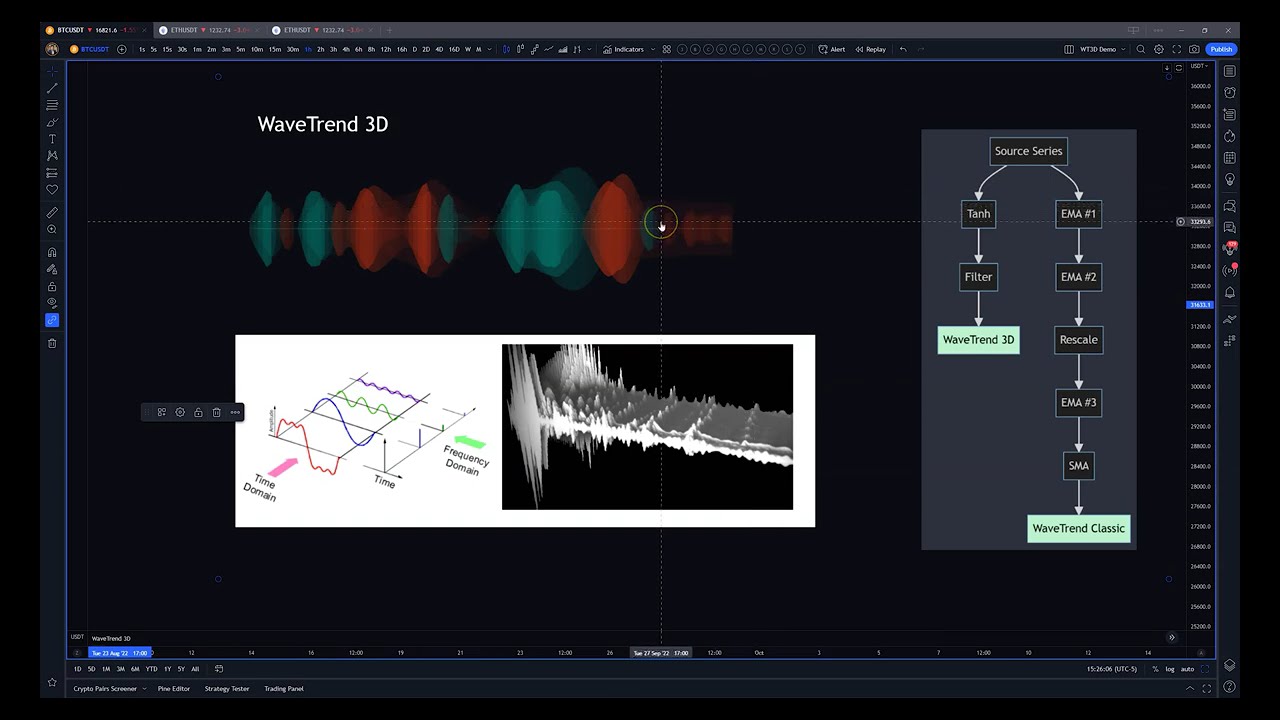Lock the drawing via floating toolbar lock
This screenshot has width=1280, height=720.
[x=198, y=412]
